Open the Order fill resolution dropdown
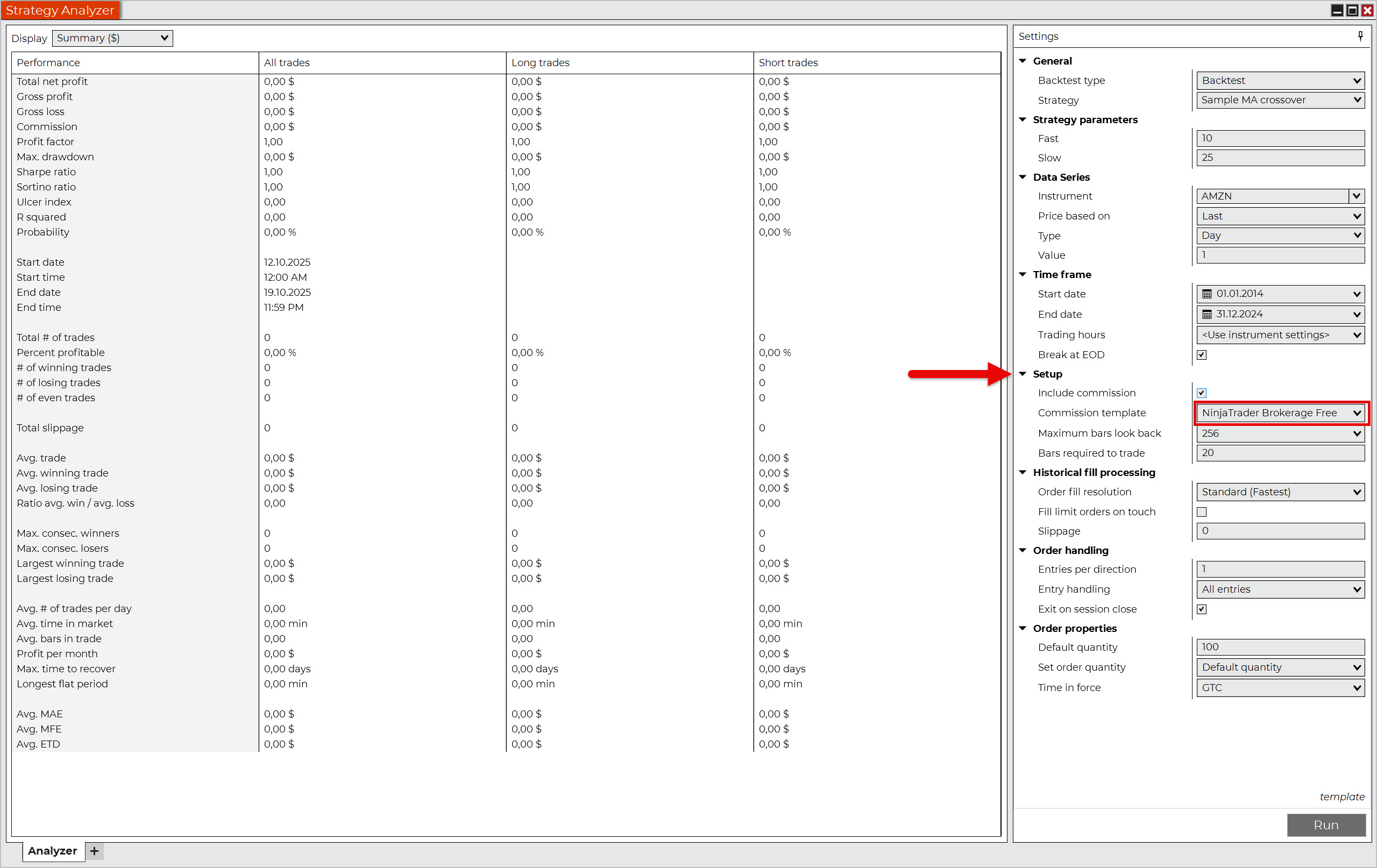The height and width of the screenshot is (868, 1377). pyautogui.click(x=1280, y=492)
